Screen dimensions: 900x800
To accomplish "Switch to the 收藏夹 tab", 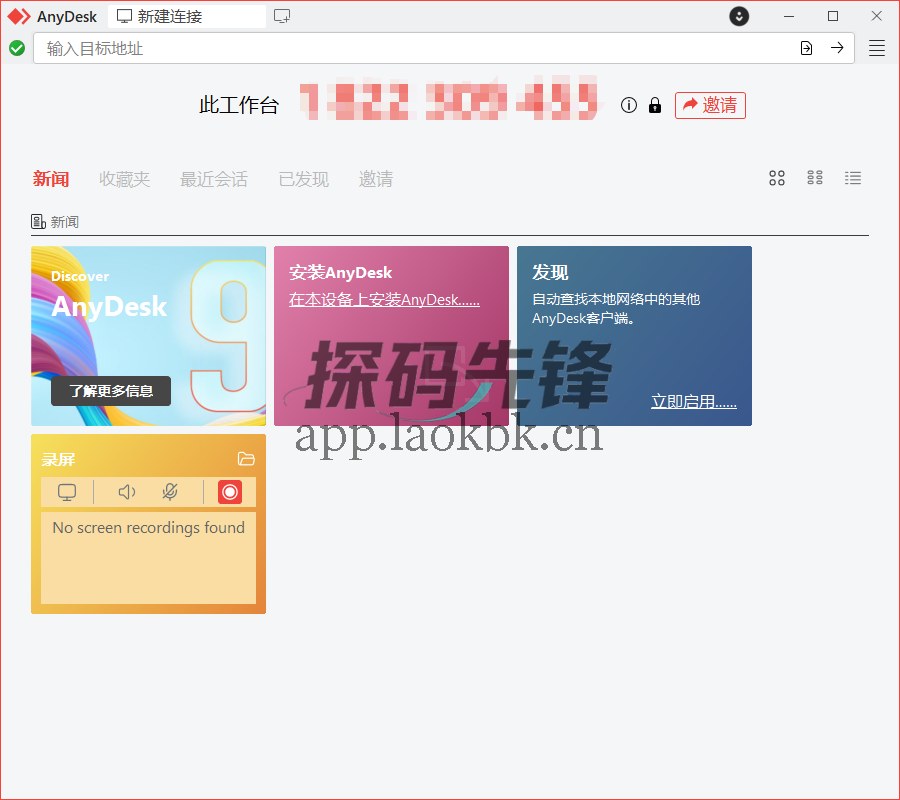I will pos(124,179).
